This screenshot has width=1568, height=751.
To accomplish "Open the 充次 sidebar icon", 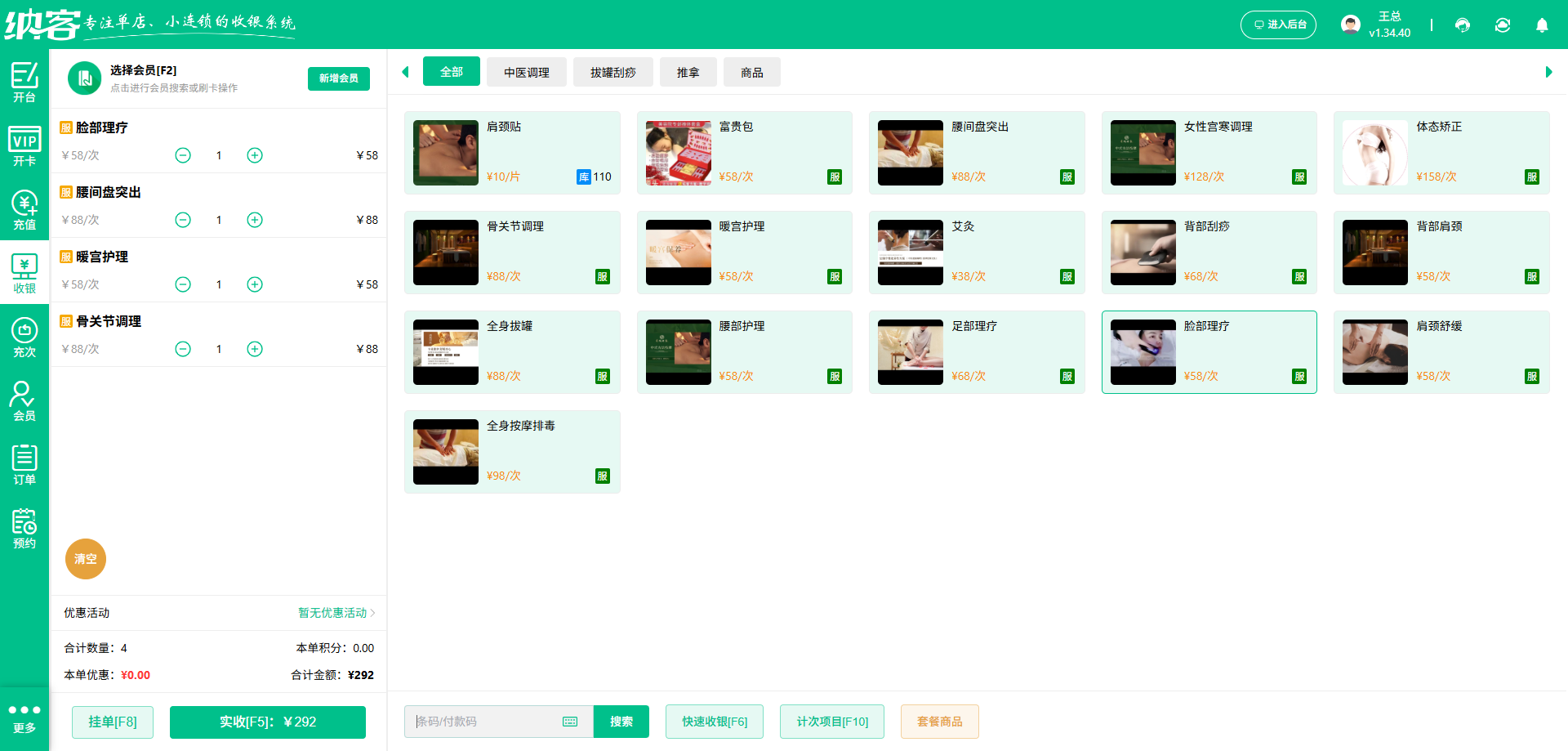I will pyautogui.click(x=24, y=336).
